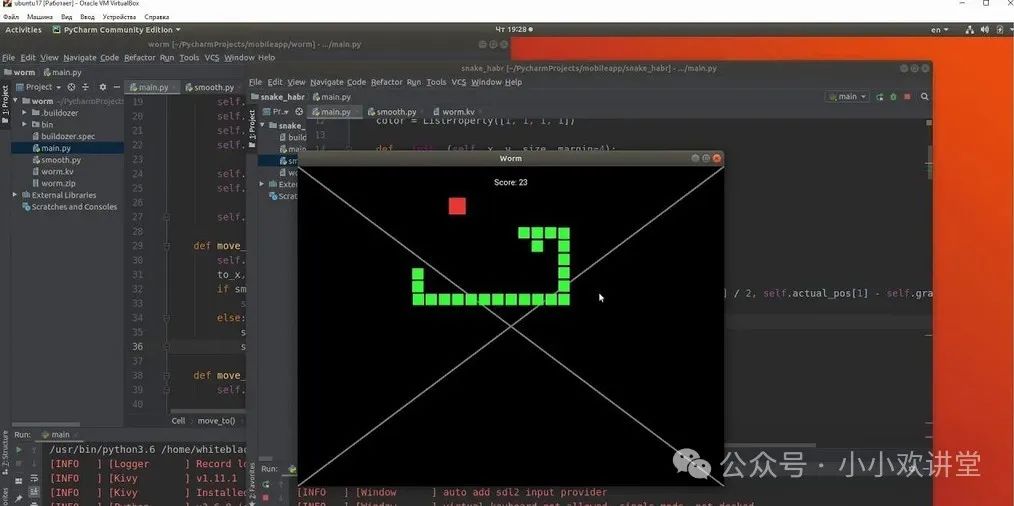Click main.py breadcrumb in snake_habr navigation bar
Screen dimensions: 1014x506
pyautogui.click(x=332, y=97)
